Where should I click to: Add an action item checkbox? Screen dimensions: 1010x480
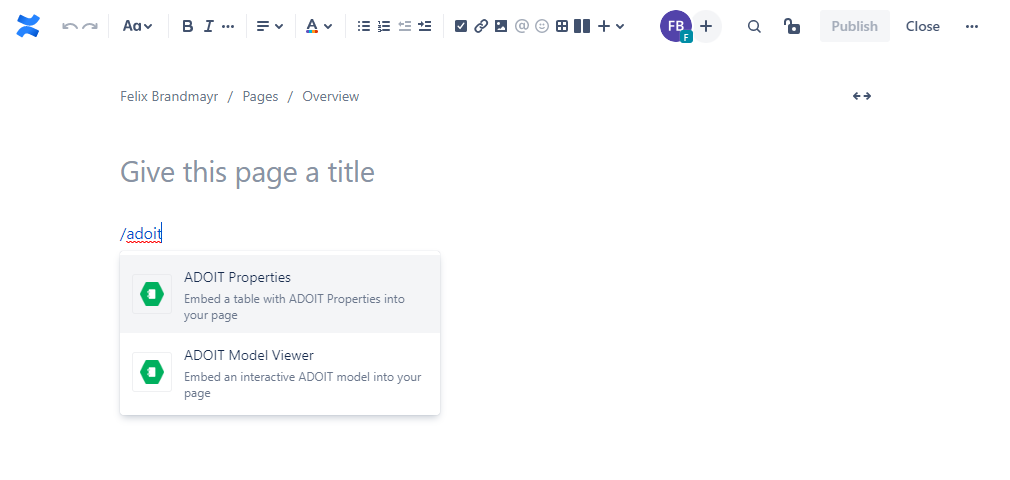461,26
